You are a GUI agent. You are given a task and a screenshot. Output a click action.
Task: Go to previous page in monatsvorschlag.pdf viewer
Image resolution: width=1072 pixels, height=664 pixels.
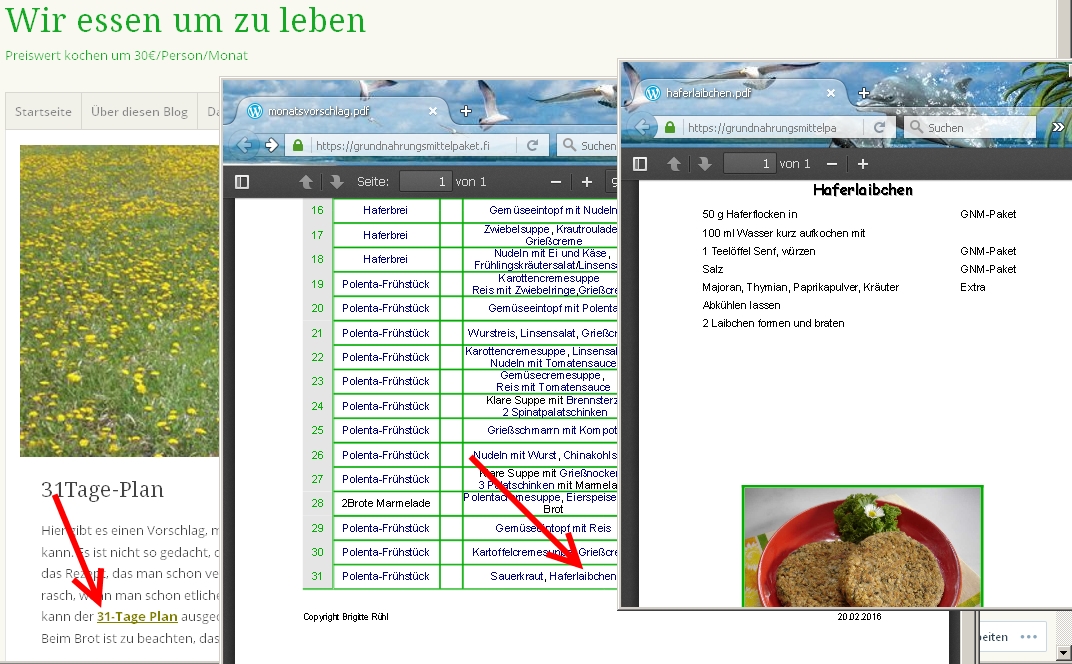pos(306,182)
